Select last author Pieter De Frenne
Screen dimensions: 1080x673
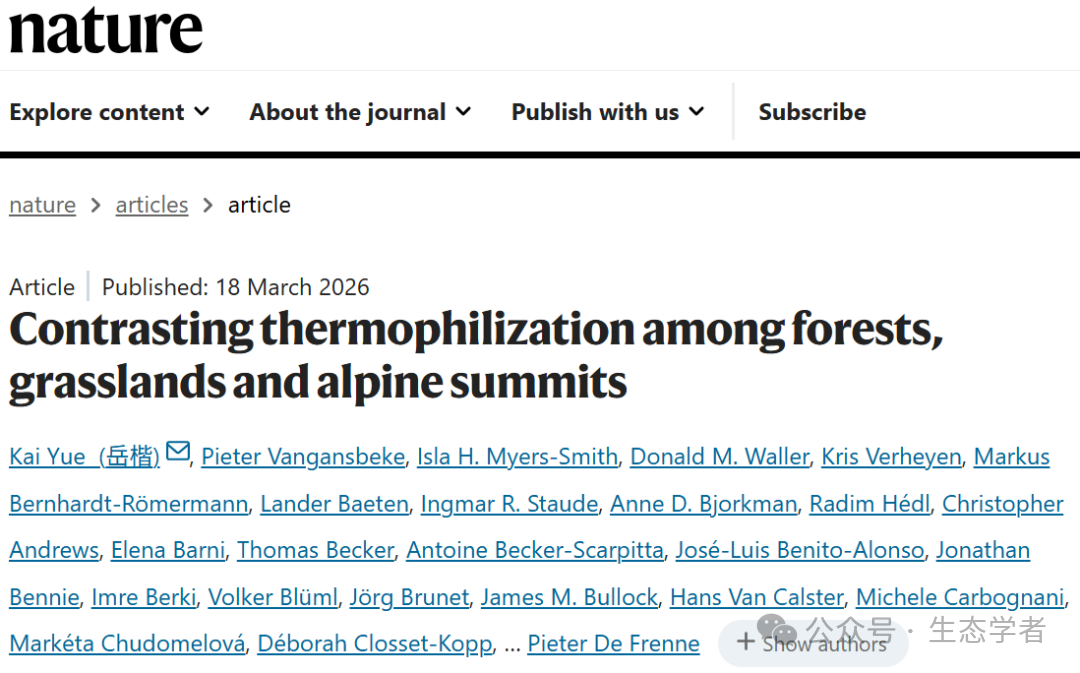pyautogui.click(x=613, y=643)
